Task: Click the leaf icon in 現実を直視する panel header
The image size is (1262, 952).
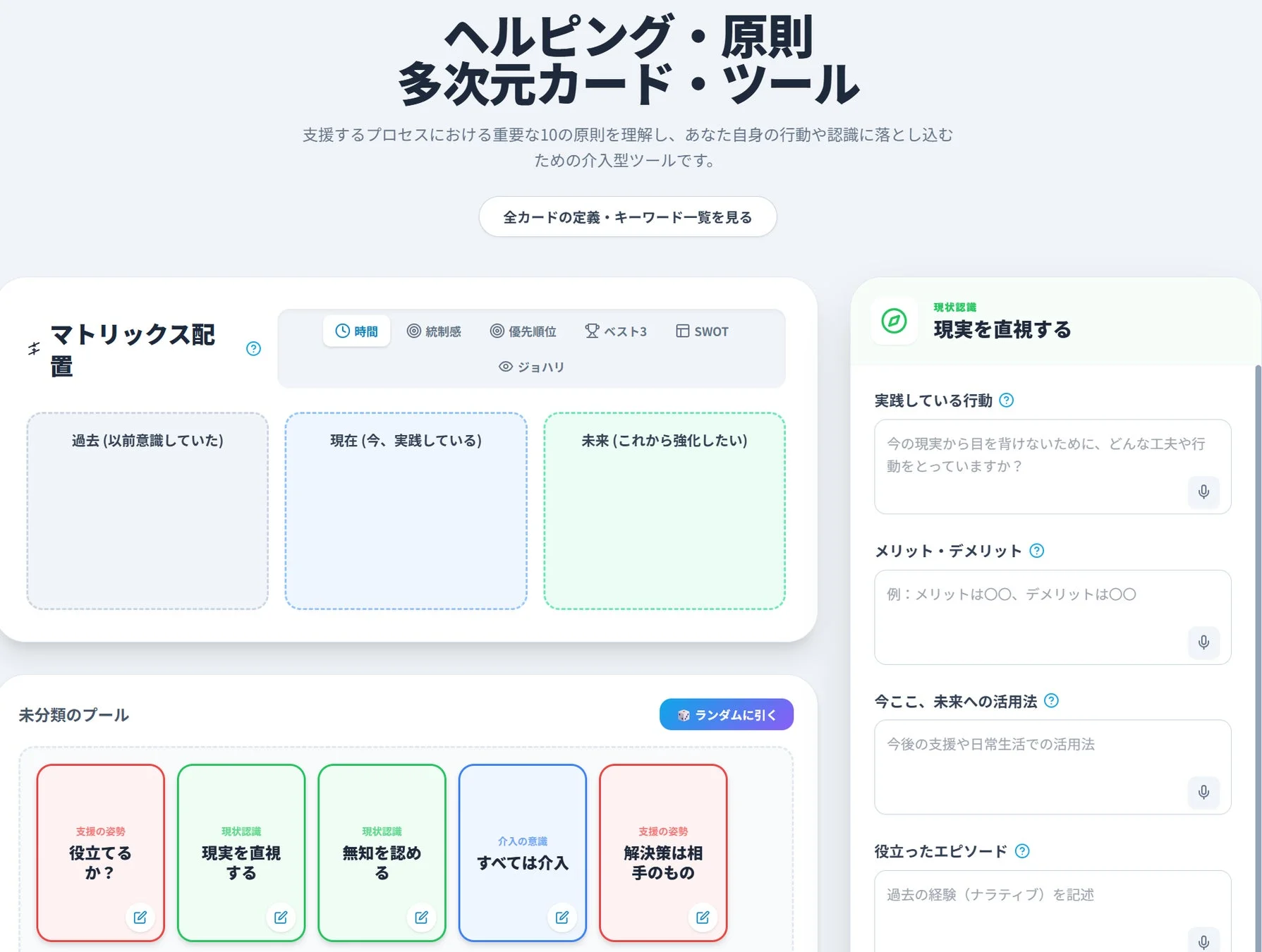Action: [x=894, y=322]
